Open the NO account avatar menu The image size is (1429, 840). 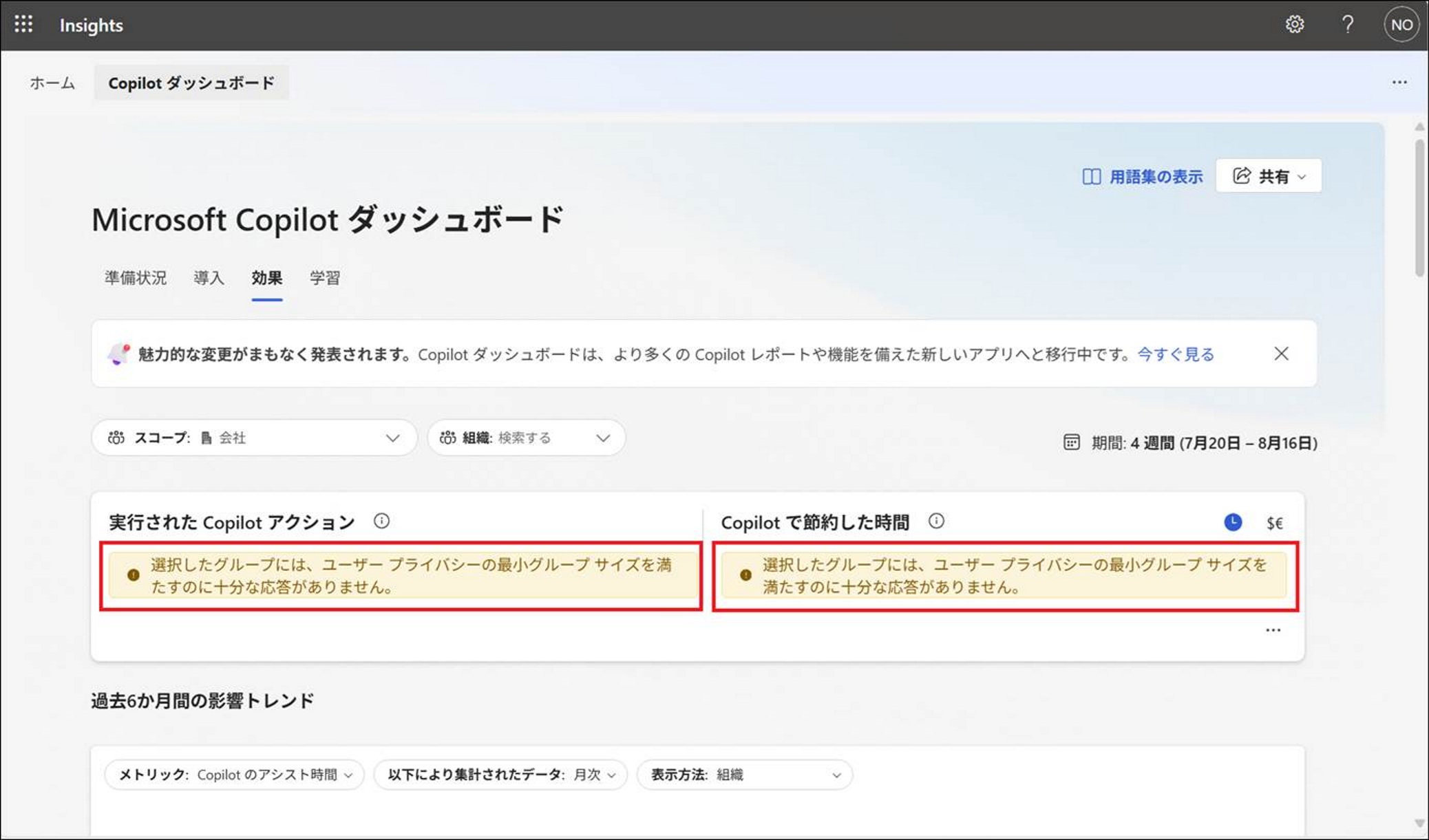(1401, 25)
